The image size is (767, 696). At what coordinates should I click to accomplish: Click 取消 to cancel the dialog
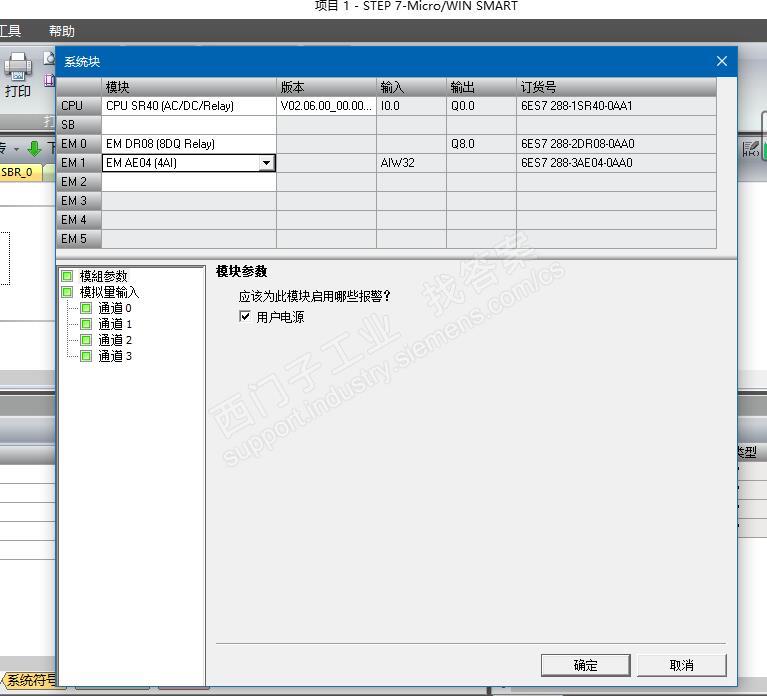681,665
